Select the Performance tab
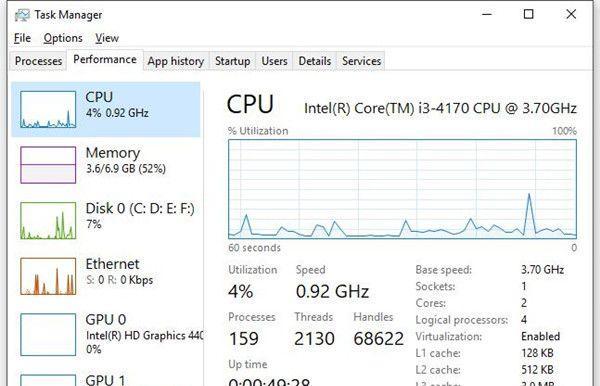 (x=105, y=60)
